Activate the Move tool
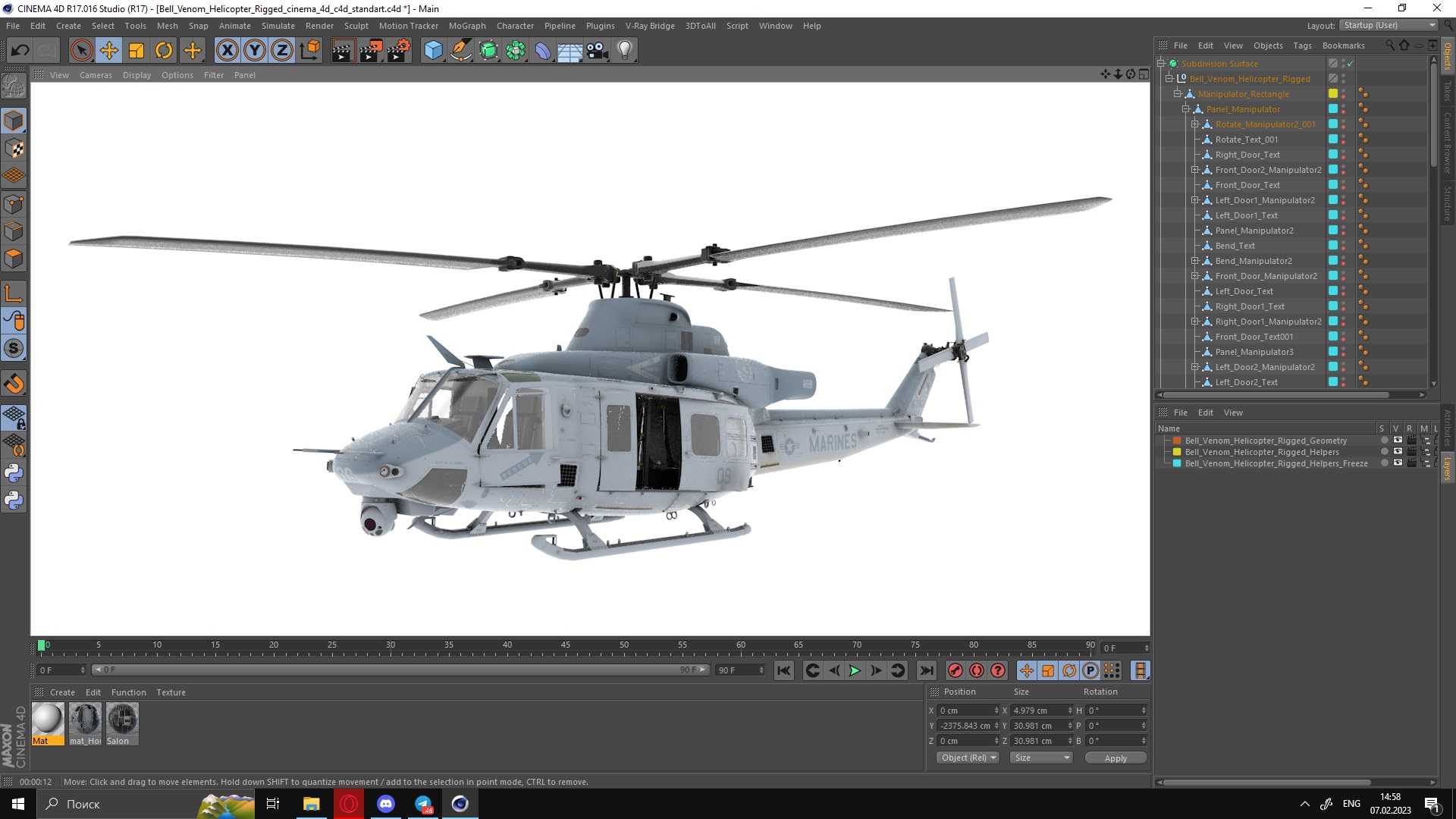 pos(109,51)
